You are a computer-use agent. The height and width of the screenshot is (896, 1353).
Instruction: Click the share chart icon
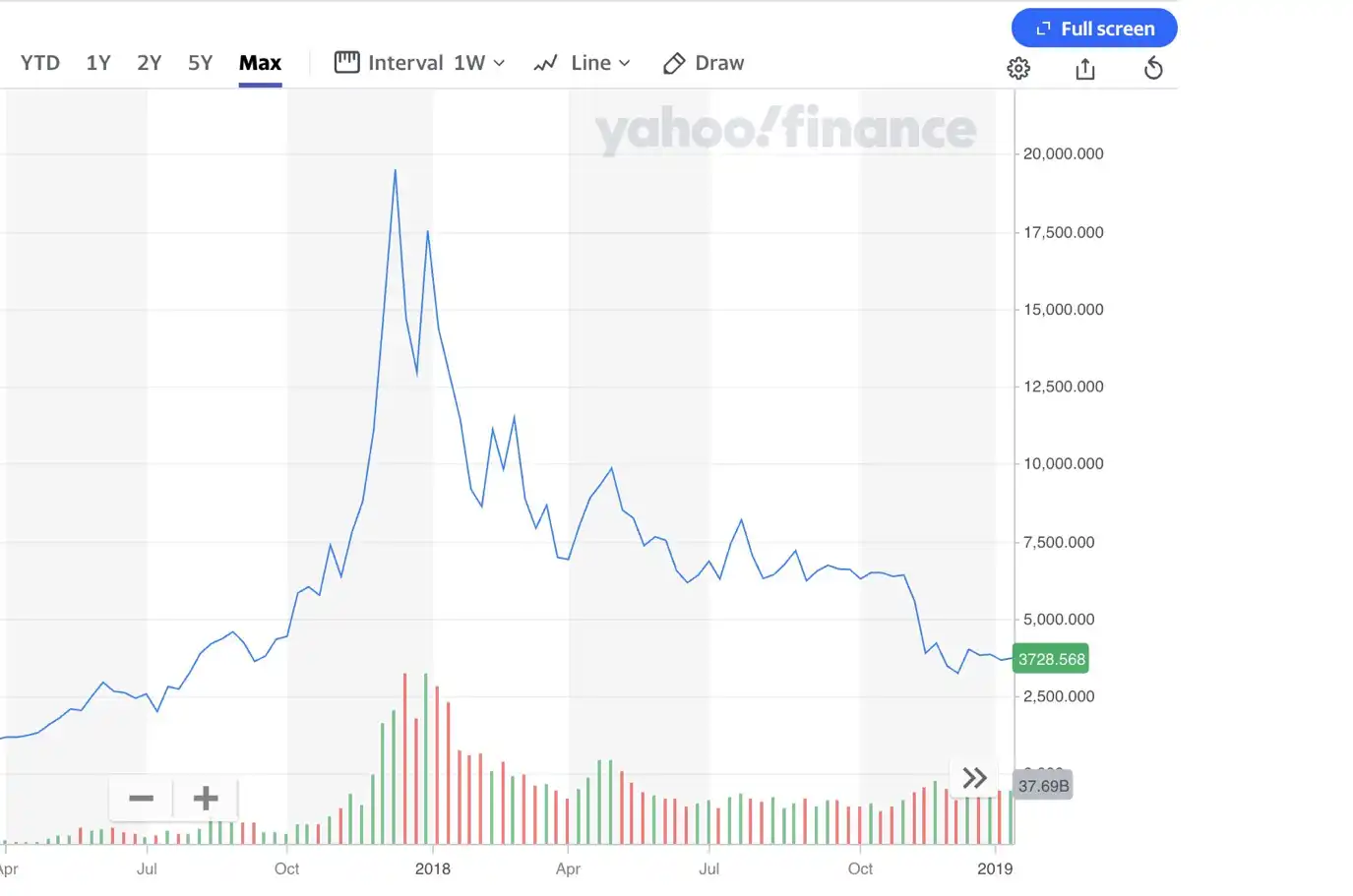pos(1085,68)
